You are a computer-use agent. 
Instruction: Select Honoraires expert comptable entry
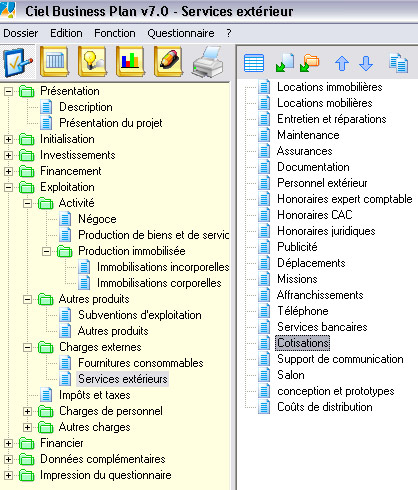(345, 199)
